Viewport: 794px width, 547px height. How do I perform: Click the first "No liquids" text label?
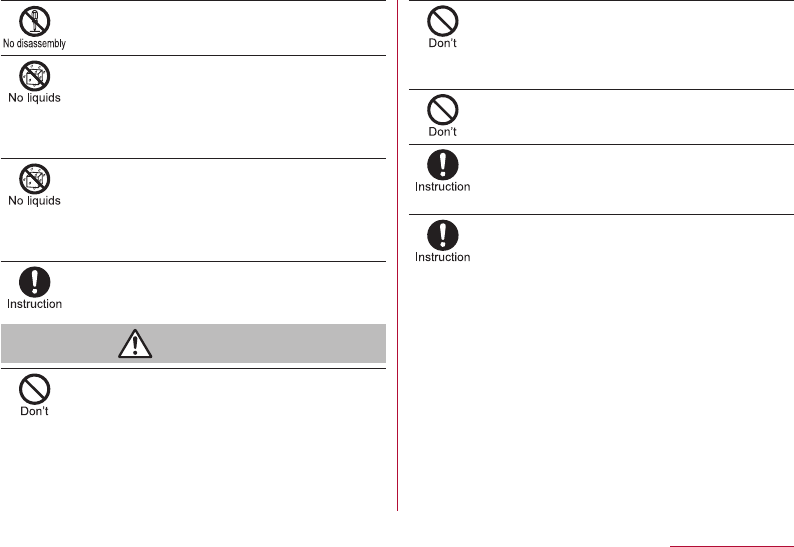tap(34, 98)
